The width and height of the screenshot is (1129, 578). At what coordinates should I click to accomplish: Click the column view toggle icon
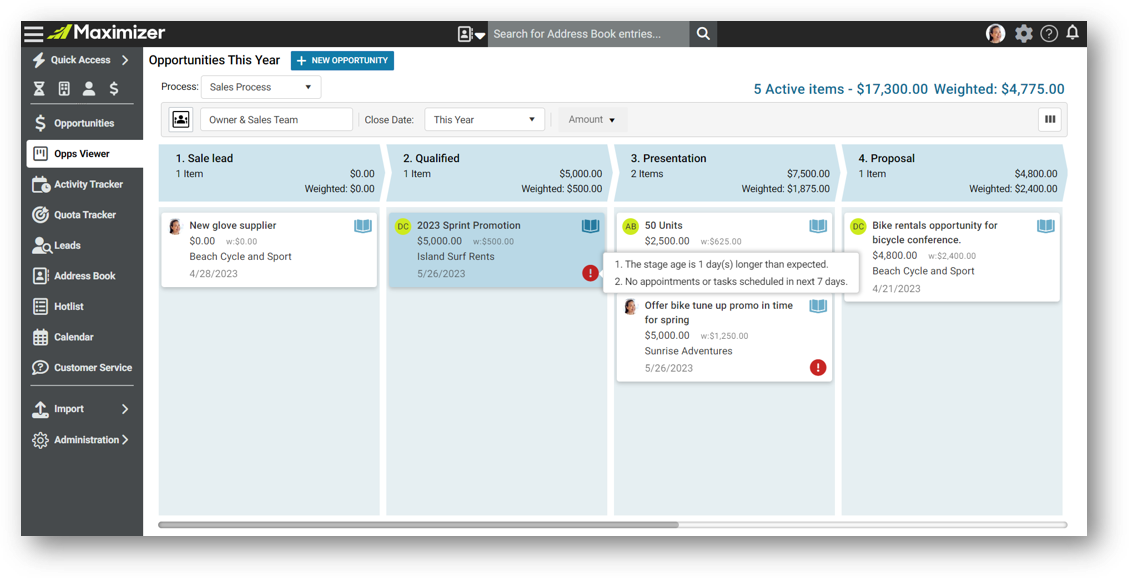click(x=1050, y=119)
